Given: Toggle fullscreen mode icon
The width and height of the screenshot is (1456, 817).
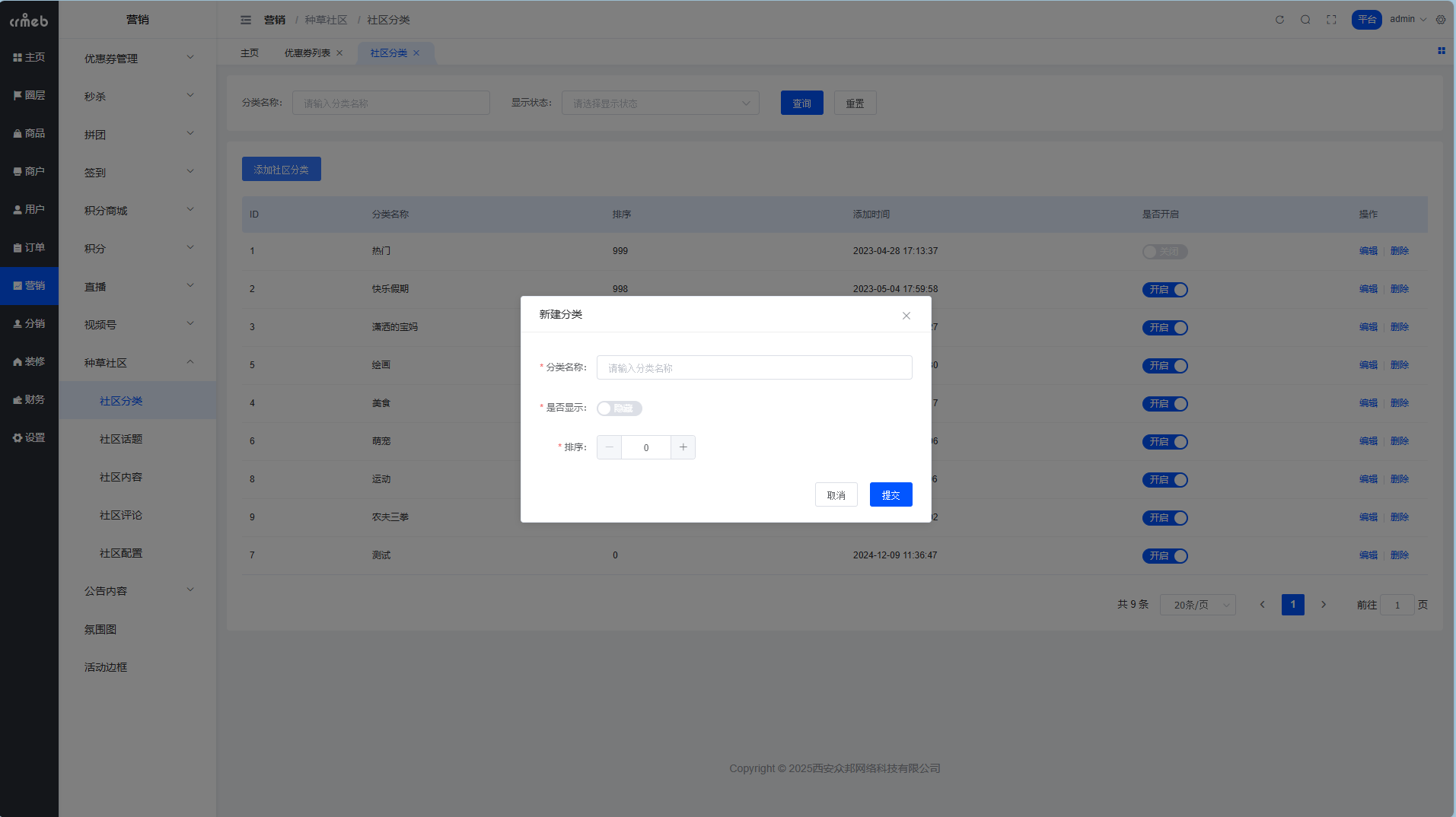Looking at the screenshot, I should coord(1331,20).
